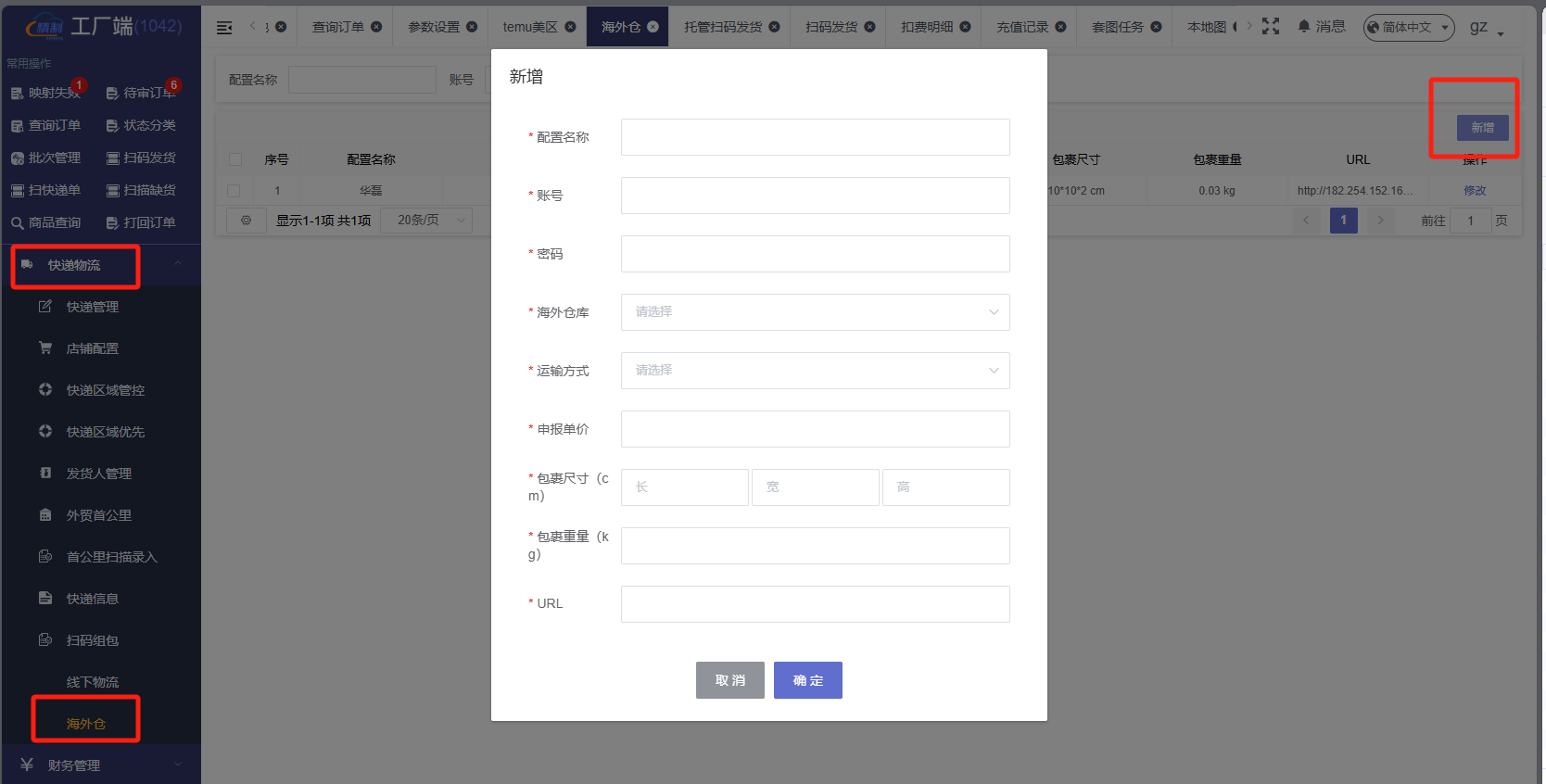Switch to the temu美区 tab
The width and height of the screenshot is (1546, 784).
[x=530, y=27]
